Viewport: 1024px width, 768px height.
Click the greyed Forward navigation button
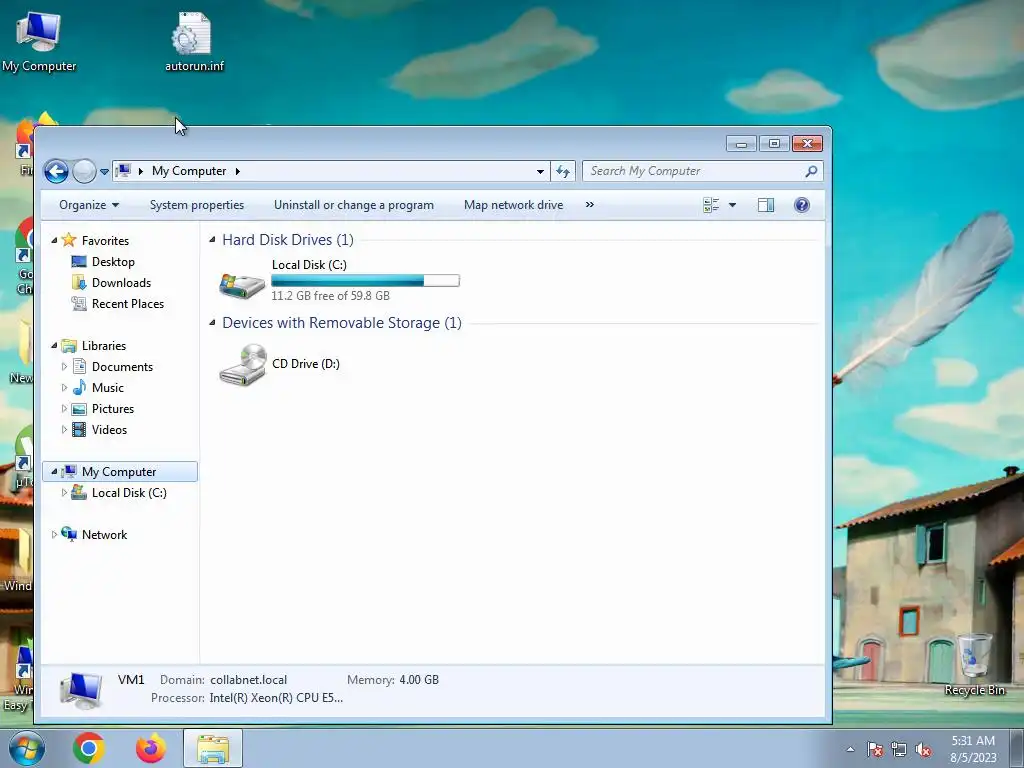point(84,171)
